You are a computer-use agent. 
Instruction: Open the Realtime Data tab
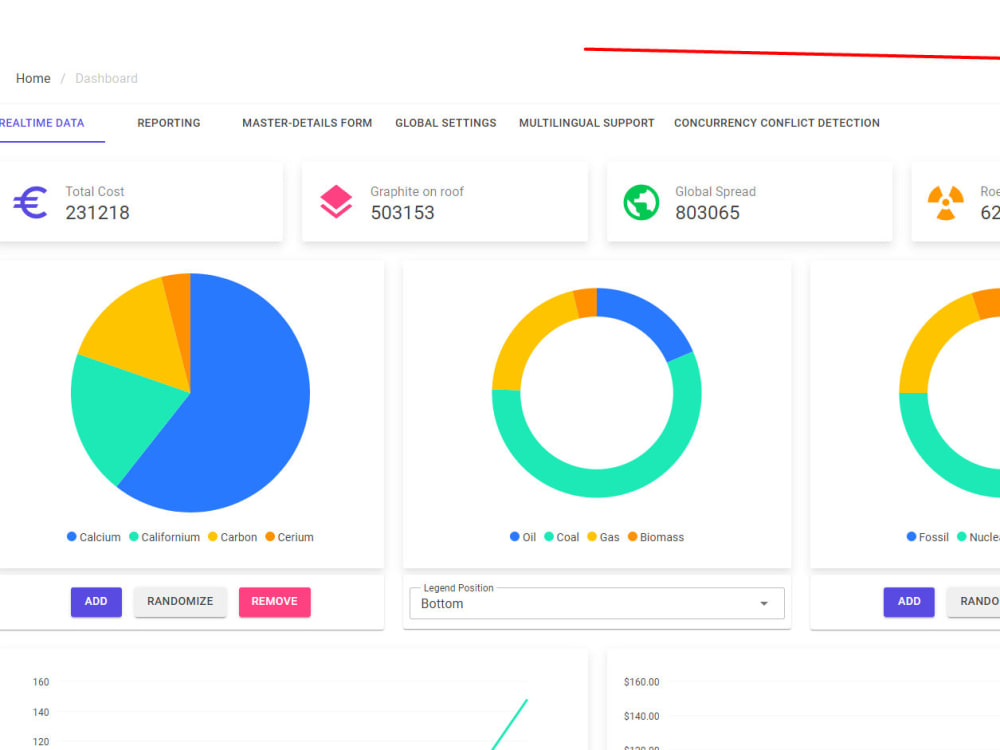[42, 123]
